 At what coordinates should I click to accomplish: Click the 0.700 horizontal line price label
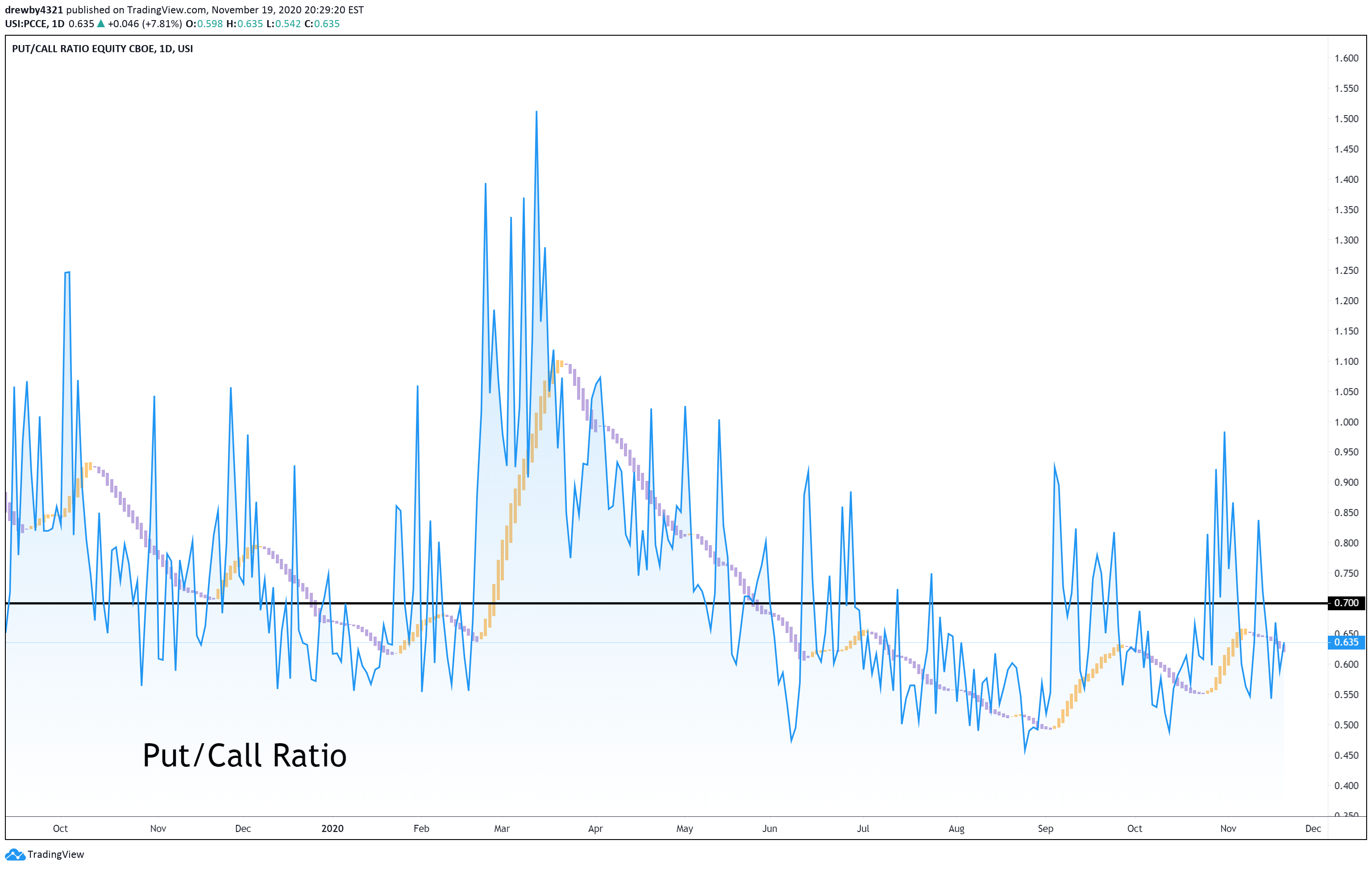click(1347, 603)
